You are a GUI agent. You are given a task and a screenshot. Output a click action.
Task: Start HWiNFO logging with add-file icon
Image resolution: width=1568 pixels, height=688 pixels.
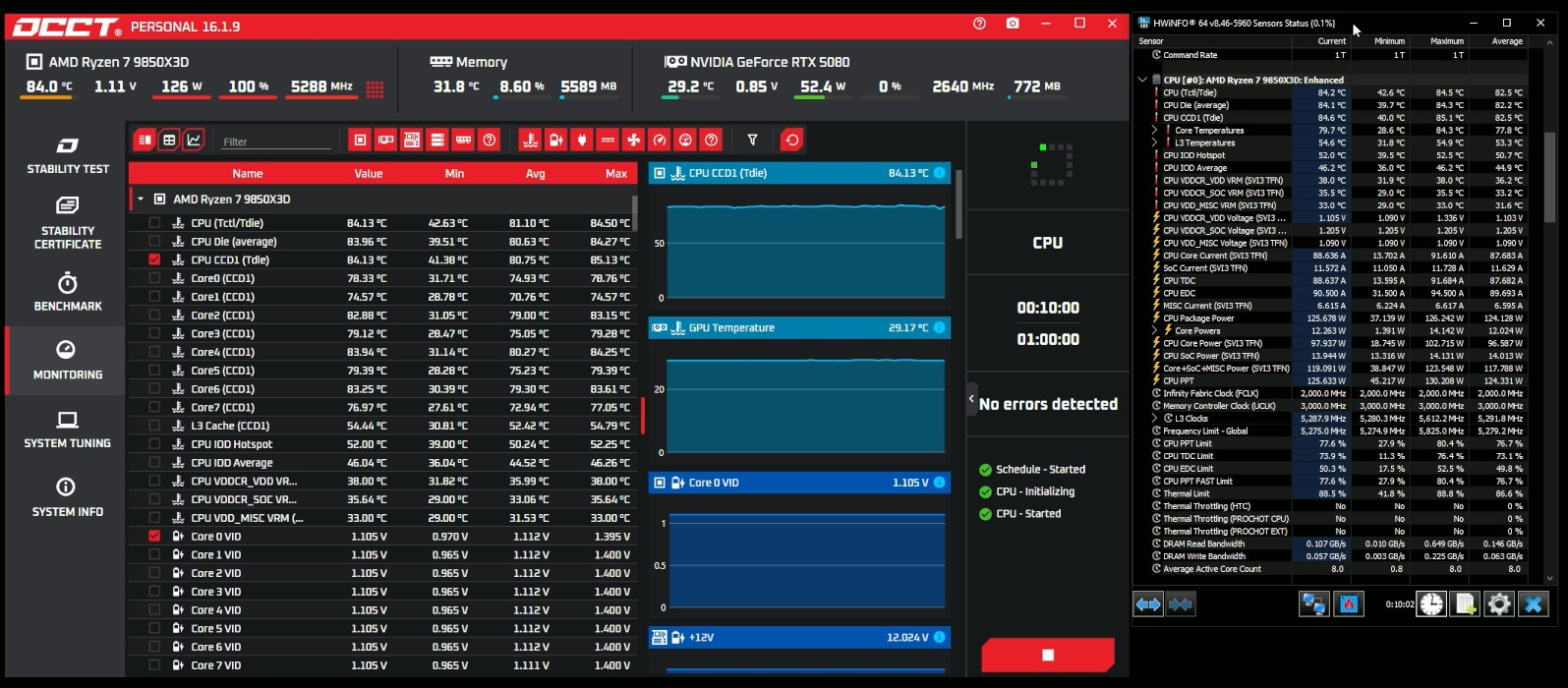click(1466, 604)
